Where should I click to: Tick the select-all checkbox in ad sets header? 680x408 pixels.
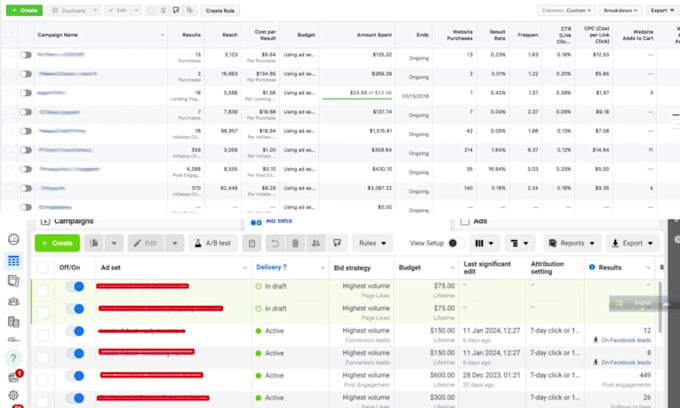click(x=42, y=268)
